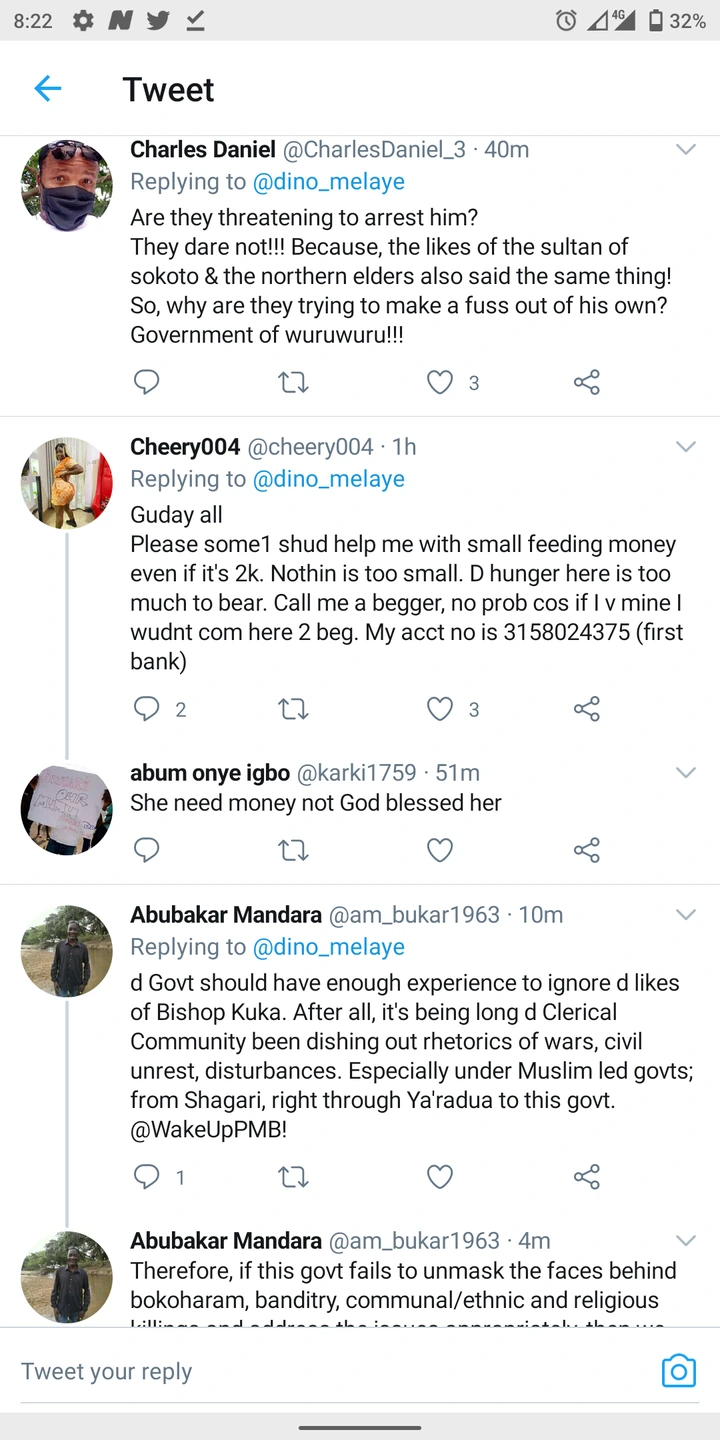Tap the back arrow in Tweet header
Image resolution: width=720 pixels, height=1440 pixels.
point(47,89)
